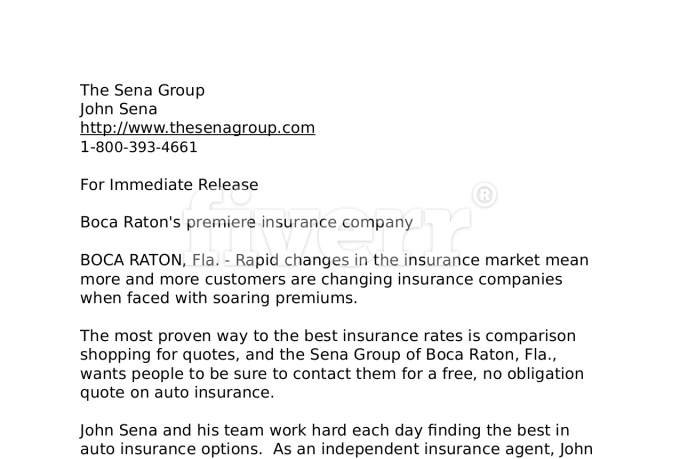Click 'quote on auto insurance.' line
The height and width of the screenshot is (459, 680).
tap(177, 393)
